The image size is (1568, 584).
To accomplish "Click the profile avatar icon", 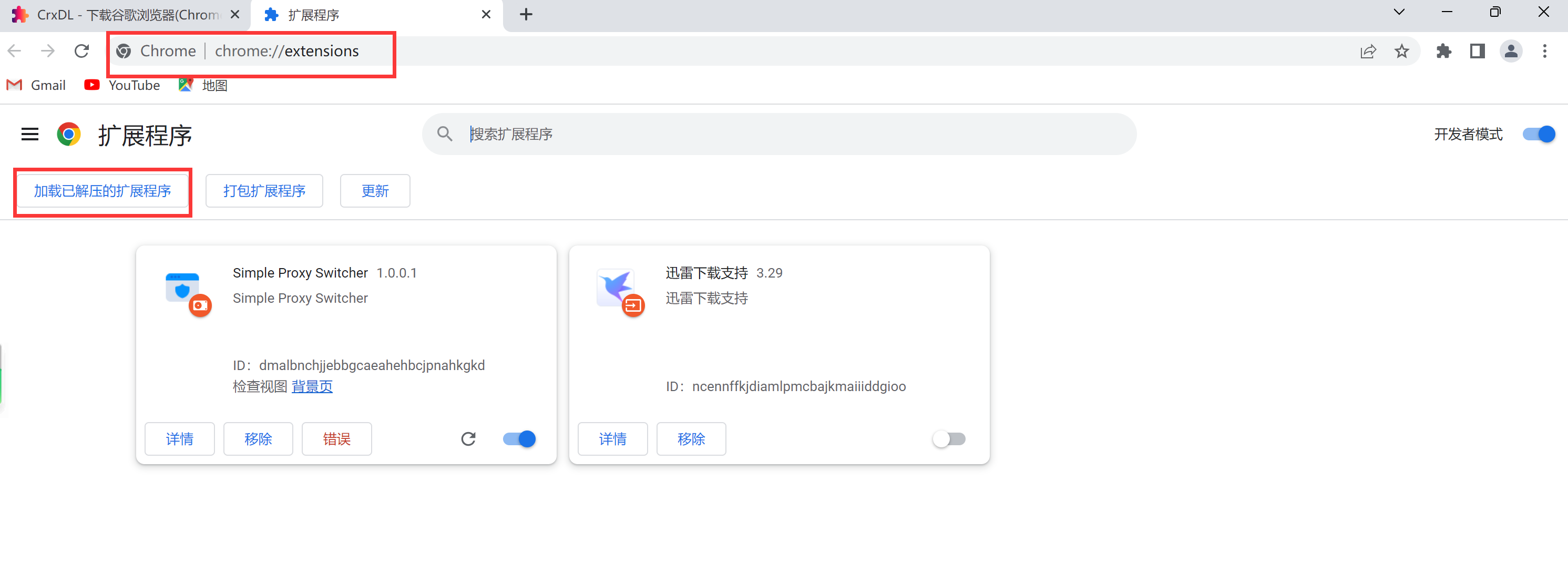I will coord(1510,51).
